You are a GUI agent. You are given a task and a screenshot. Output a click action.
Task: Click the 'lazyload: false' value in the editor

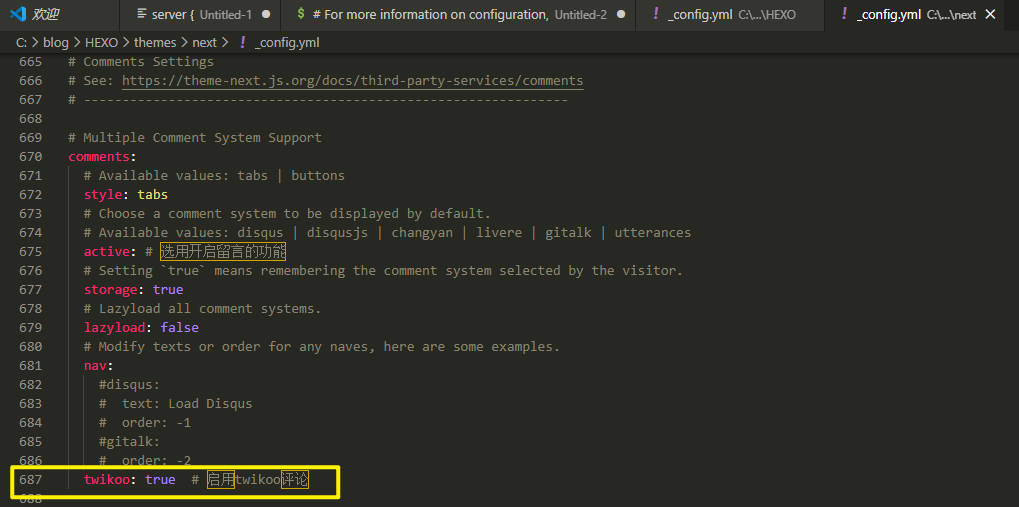point(179,328)
